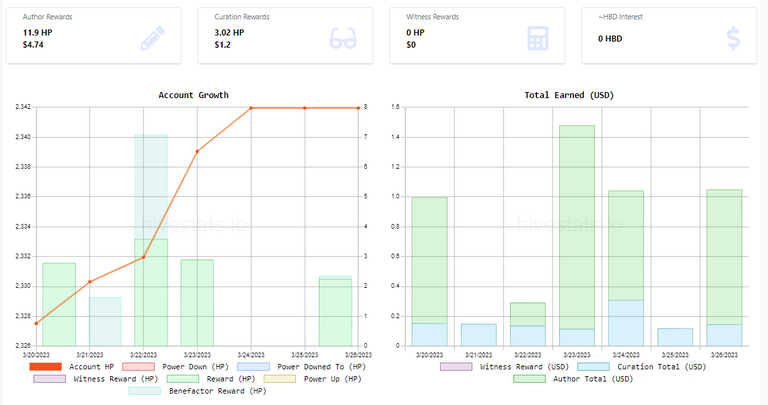Viewport: 768px width, 405px height.
Task: Click the Account HP line point for 3/24/2023
Action: tap(251, 108)
